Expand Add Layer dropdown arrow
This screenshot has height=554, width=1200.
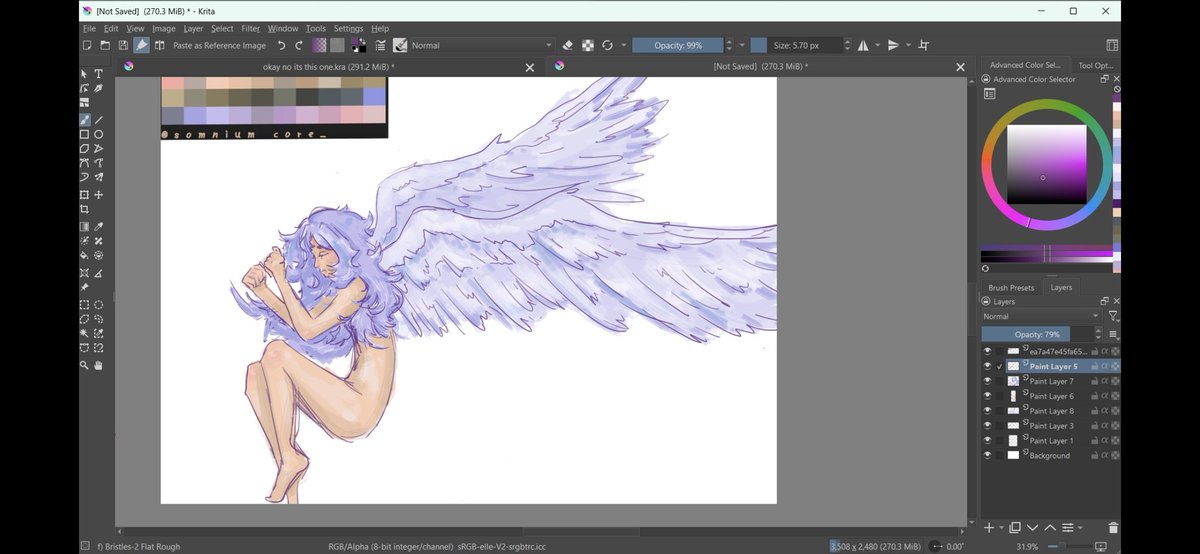point(1001,527)
